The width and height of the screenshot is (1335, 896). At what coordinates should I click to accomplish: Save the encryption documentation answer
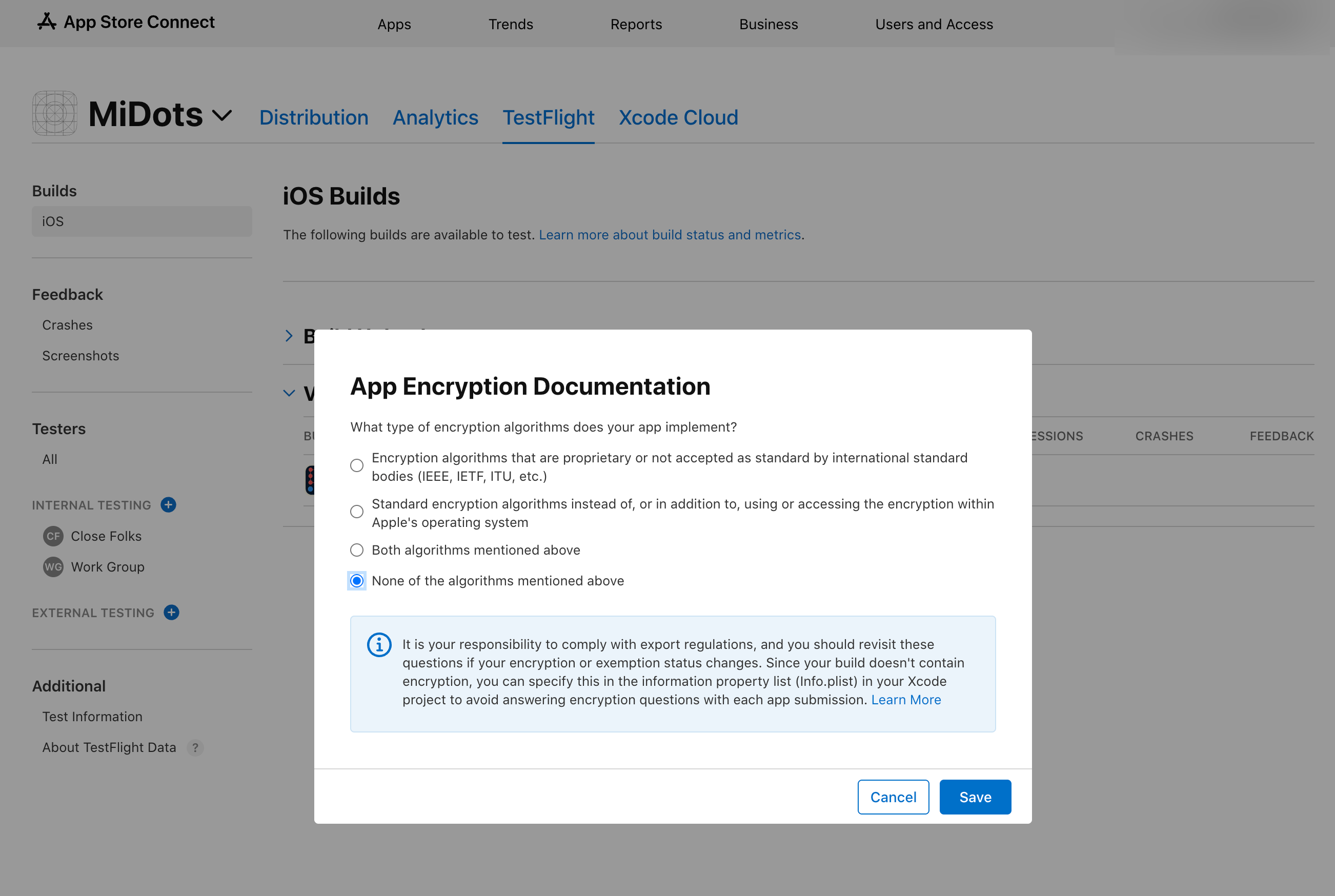[975, 797]
